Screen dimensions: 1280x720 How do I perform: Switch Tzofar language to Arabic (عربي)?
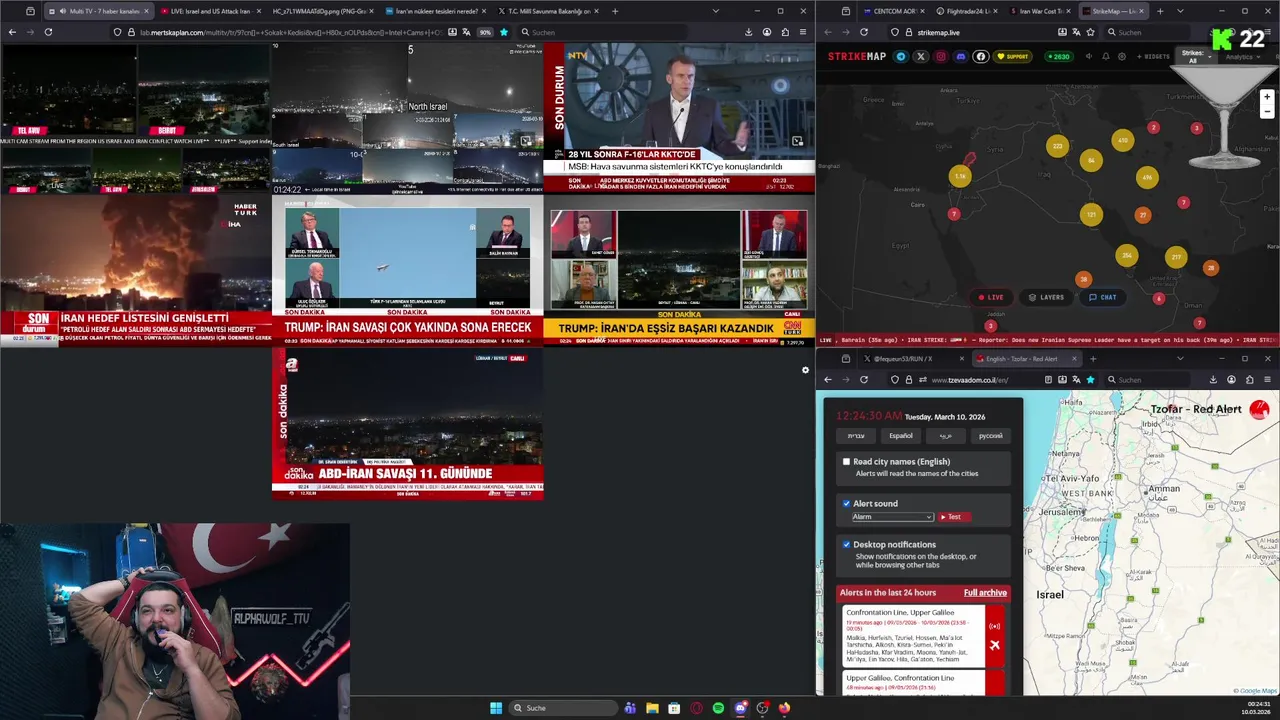(945, 435)
